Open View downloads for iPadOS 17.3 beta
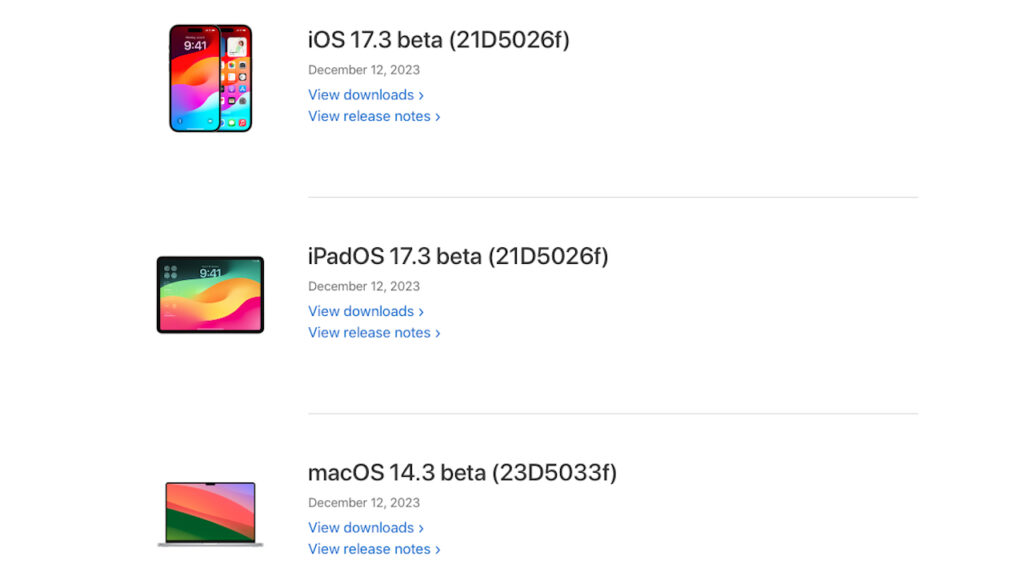The width and height of the screenshot is (1024, 576). (361, 311)
